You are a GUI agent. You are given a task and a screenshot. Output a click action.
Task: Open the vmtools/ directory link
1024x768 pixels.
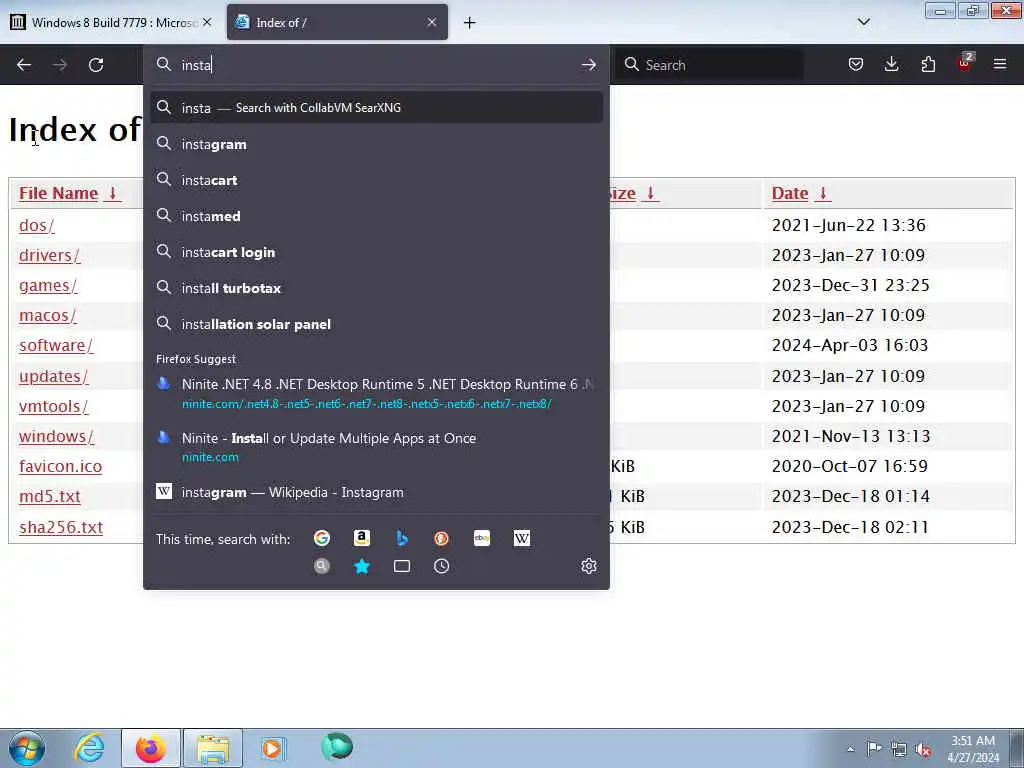(54, 406)
